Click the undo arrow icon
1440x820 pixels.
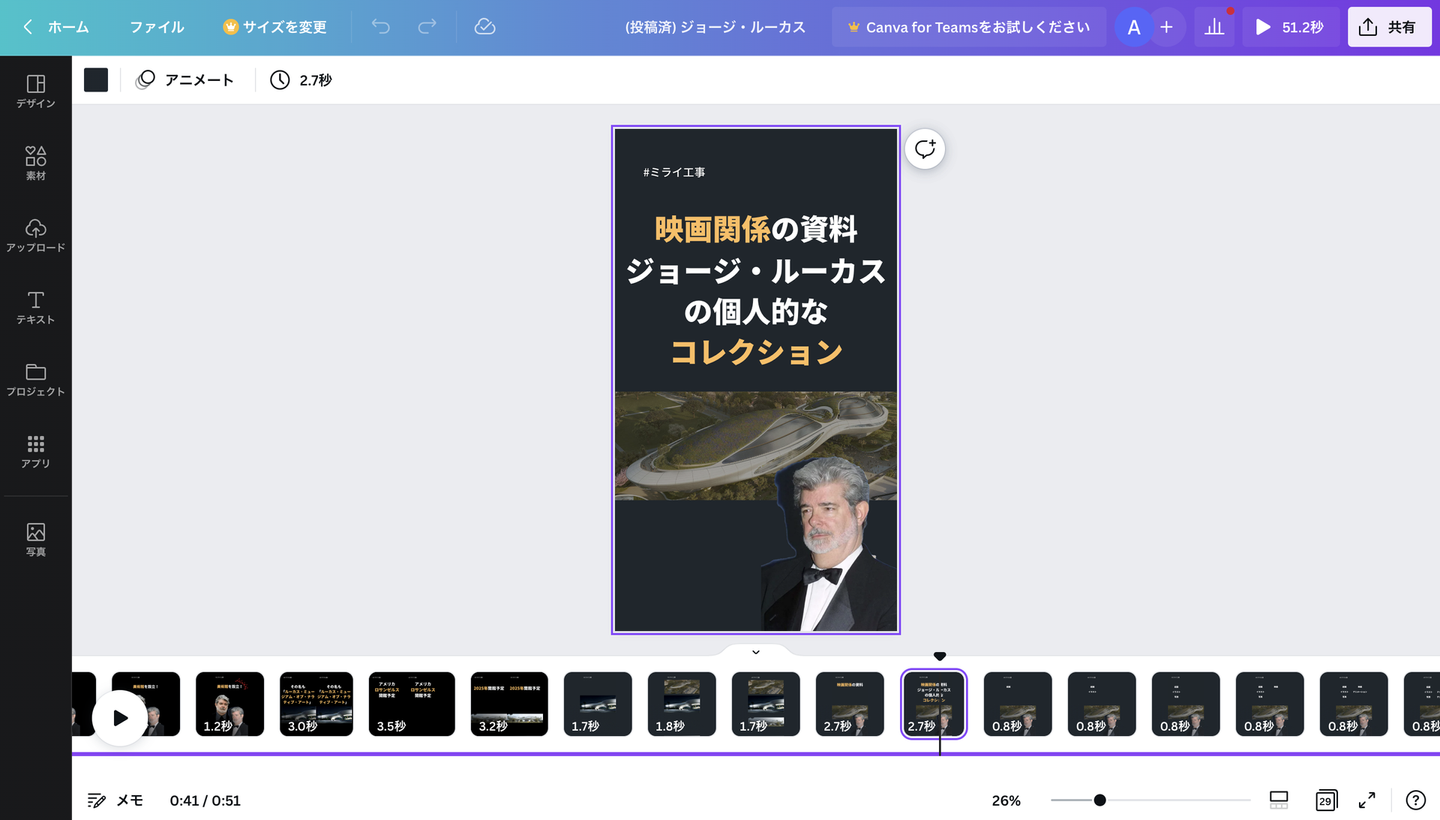point(381,27)
